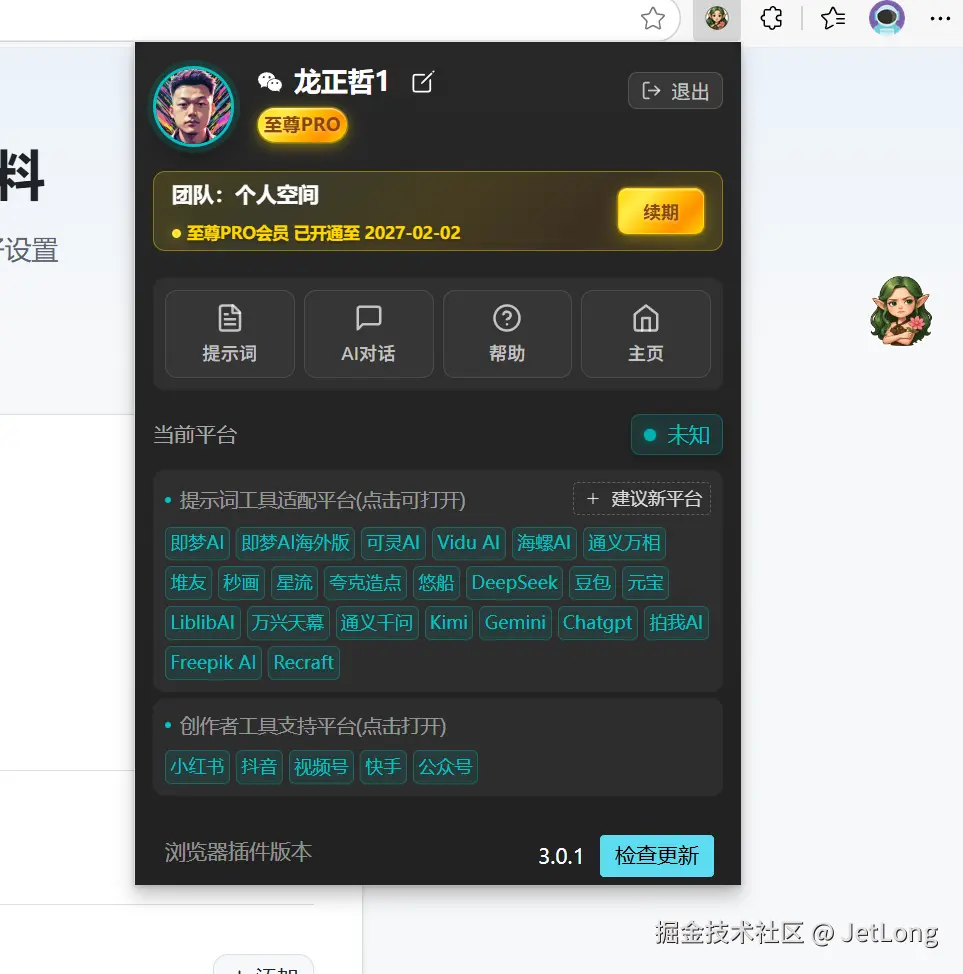Open the 即梦AI海外版 platform tag
The image size is (963, 974).
click(295, 543)
